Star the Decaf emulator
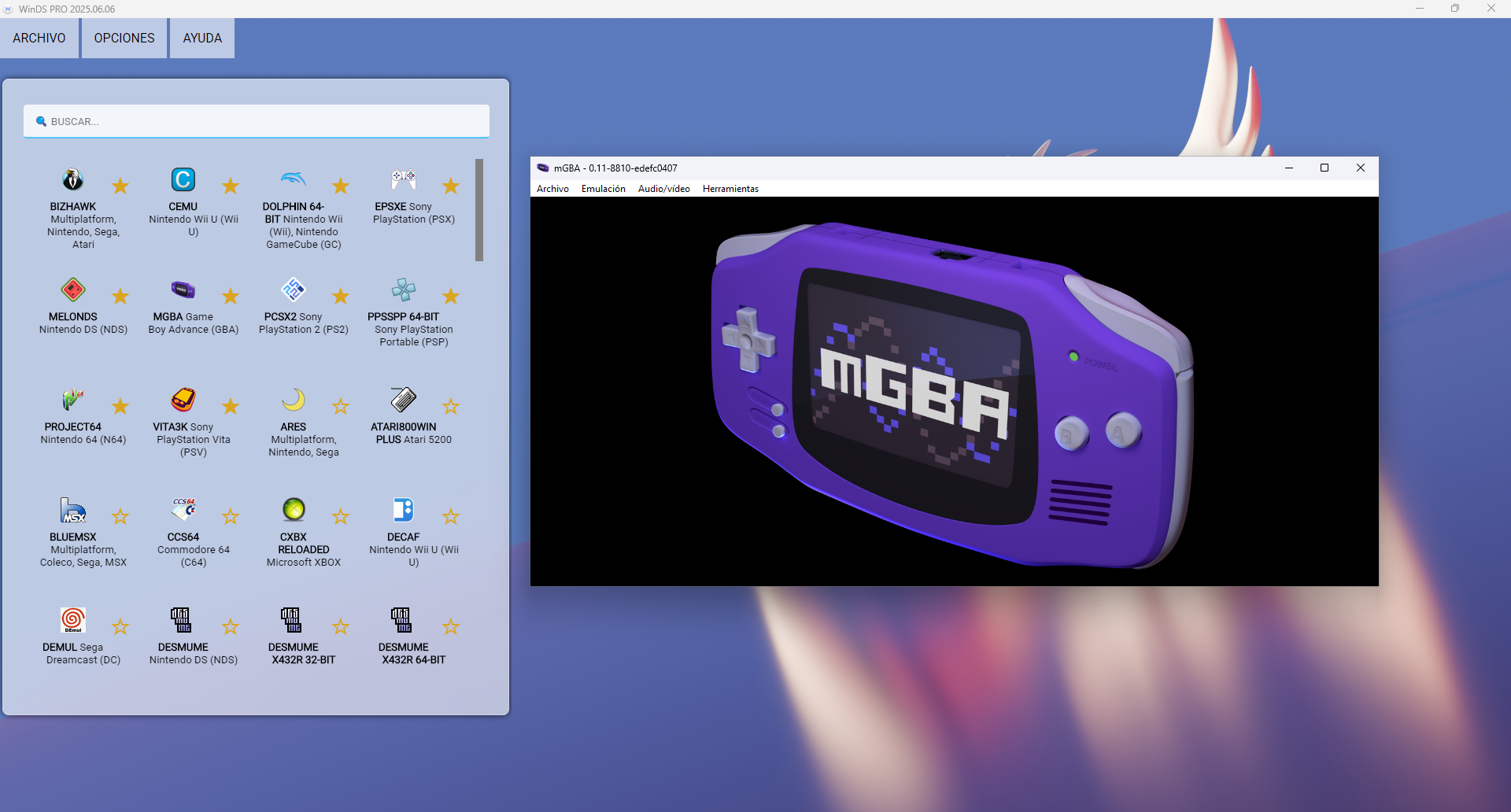1511x812 pixels. point(450,516)
